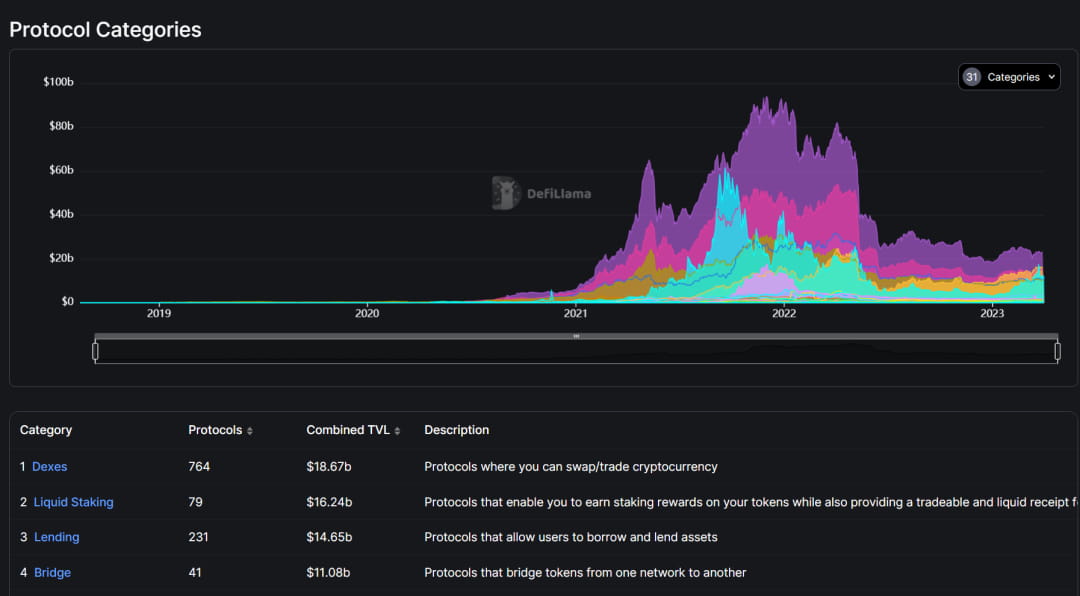
Task: Click the Description column header
Action: pyautogui.click(x=457, y=430)
